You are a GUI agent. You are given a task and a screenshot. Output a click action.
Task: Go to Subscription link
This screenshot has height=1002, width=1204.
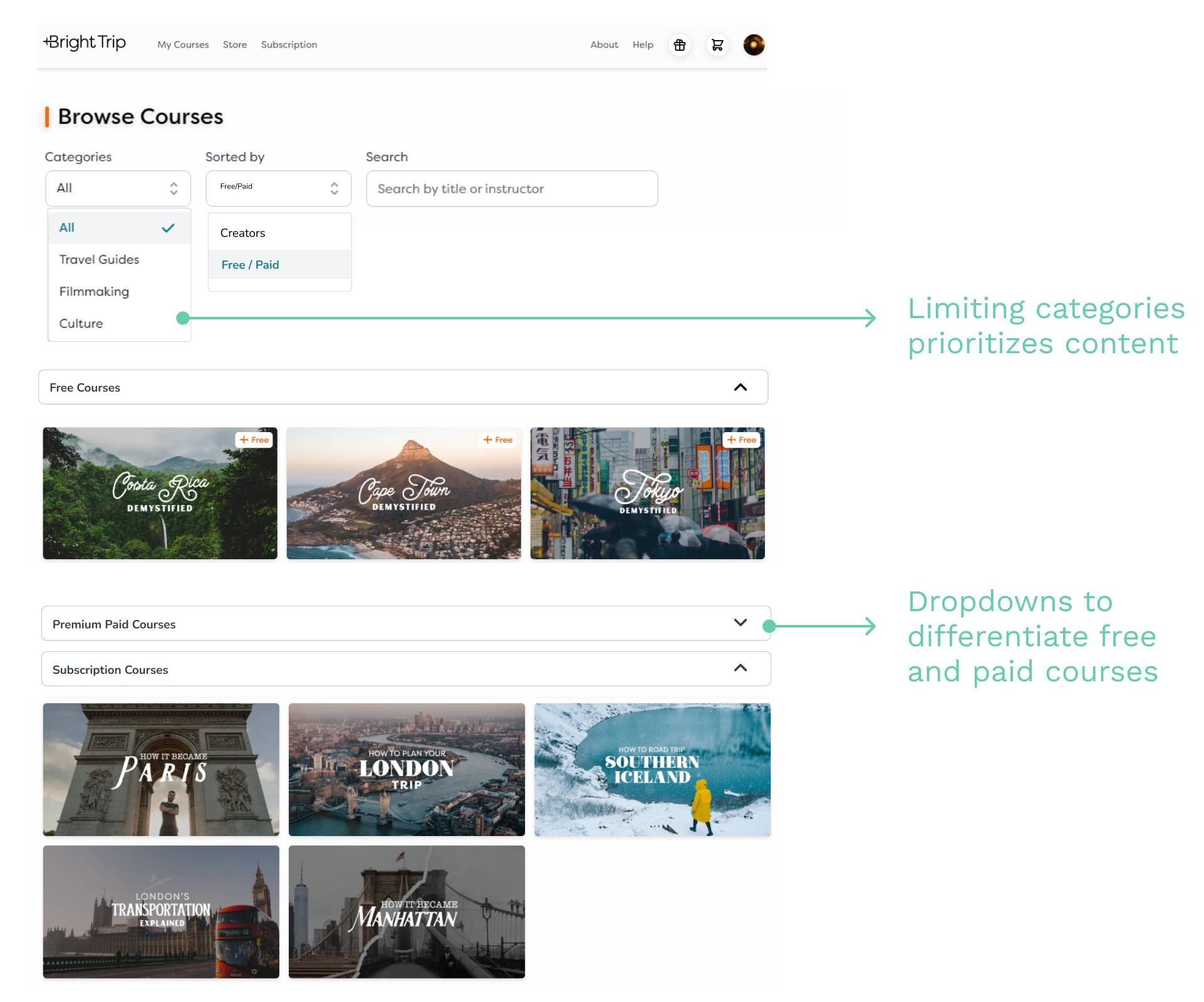click(x=289, y=45)
